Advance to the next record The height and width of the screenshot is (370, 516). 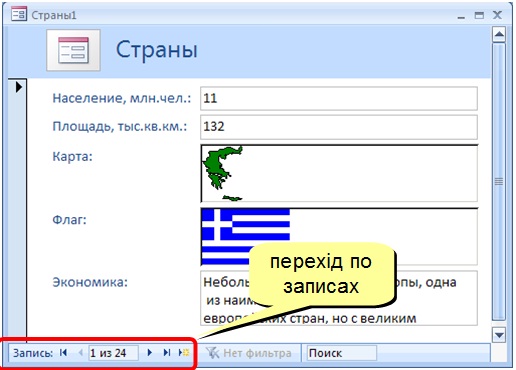click(x=150, y=353)
